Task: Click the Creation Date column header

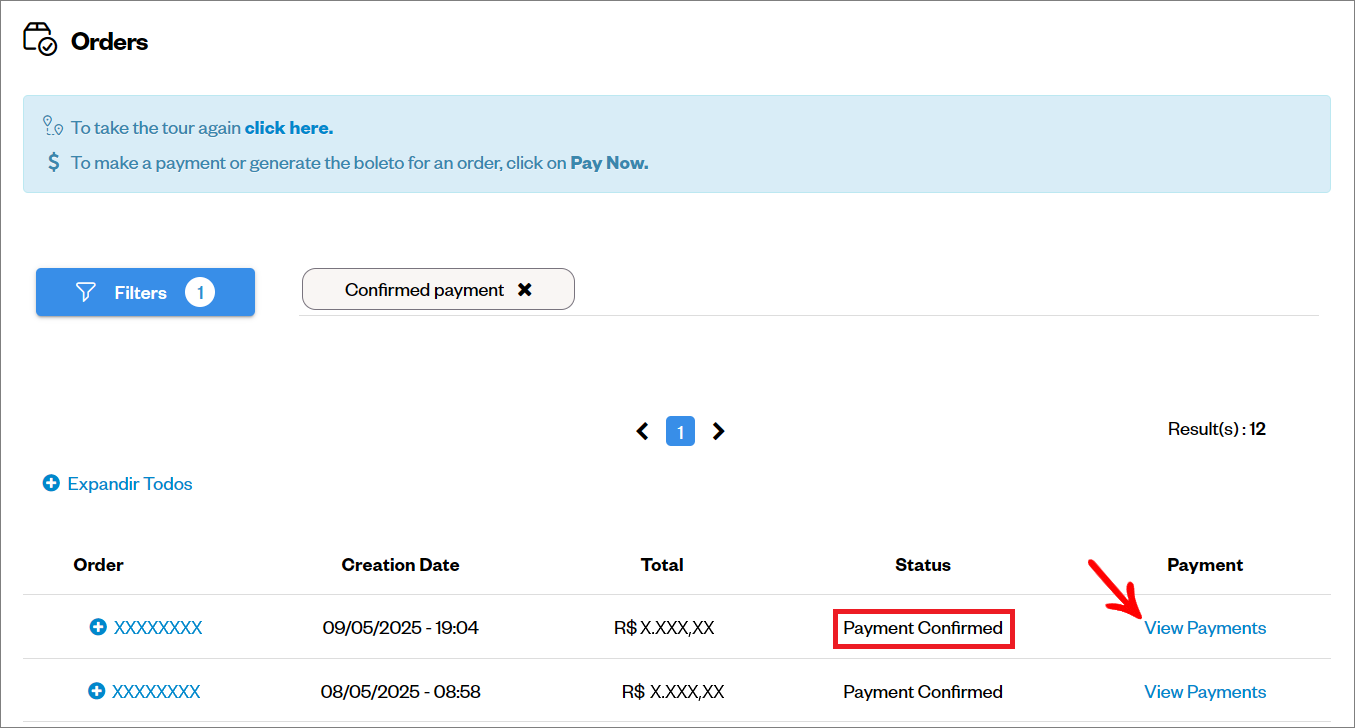Action: click(400, 565)
